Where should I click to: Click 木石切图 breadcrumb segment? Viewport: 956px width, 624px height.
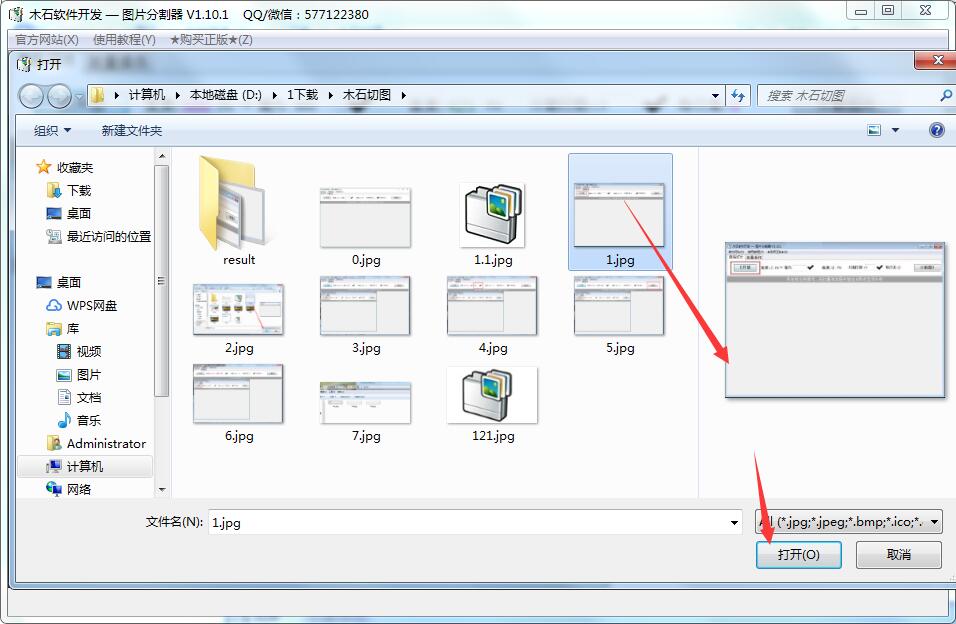366,95
